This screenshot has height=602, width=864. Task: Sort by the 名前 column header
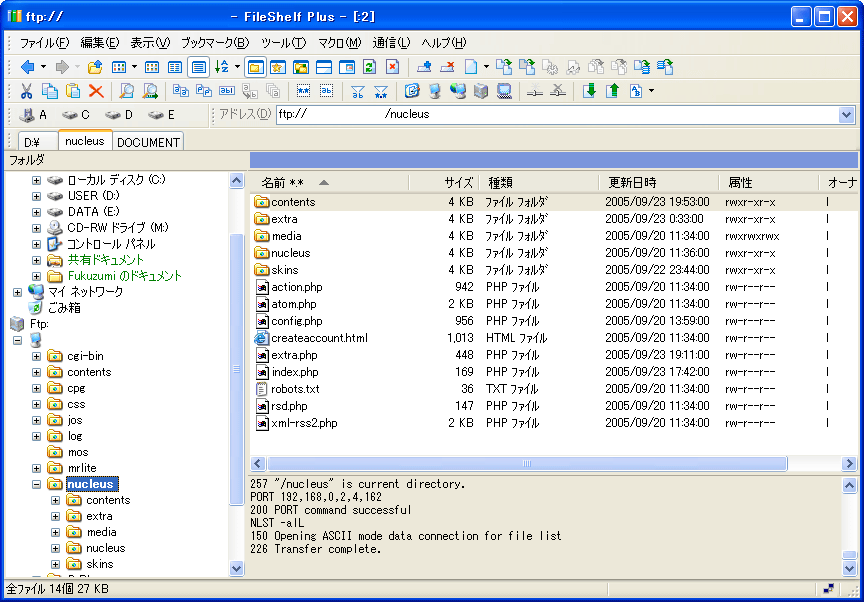pyautogui.click(x=329, y=183)
